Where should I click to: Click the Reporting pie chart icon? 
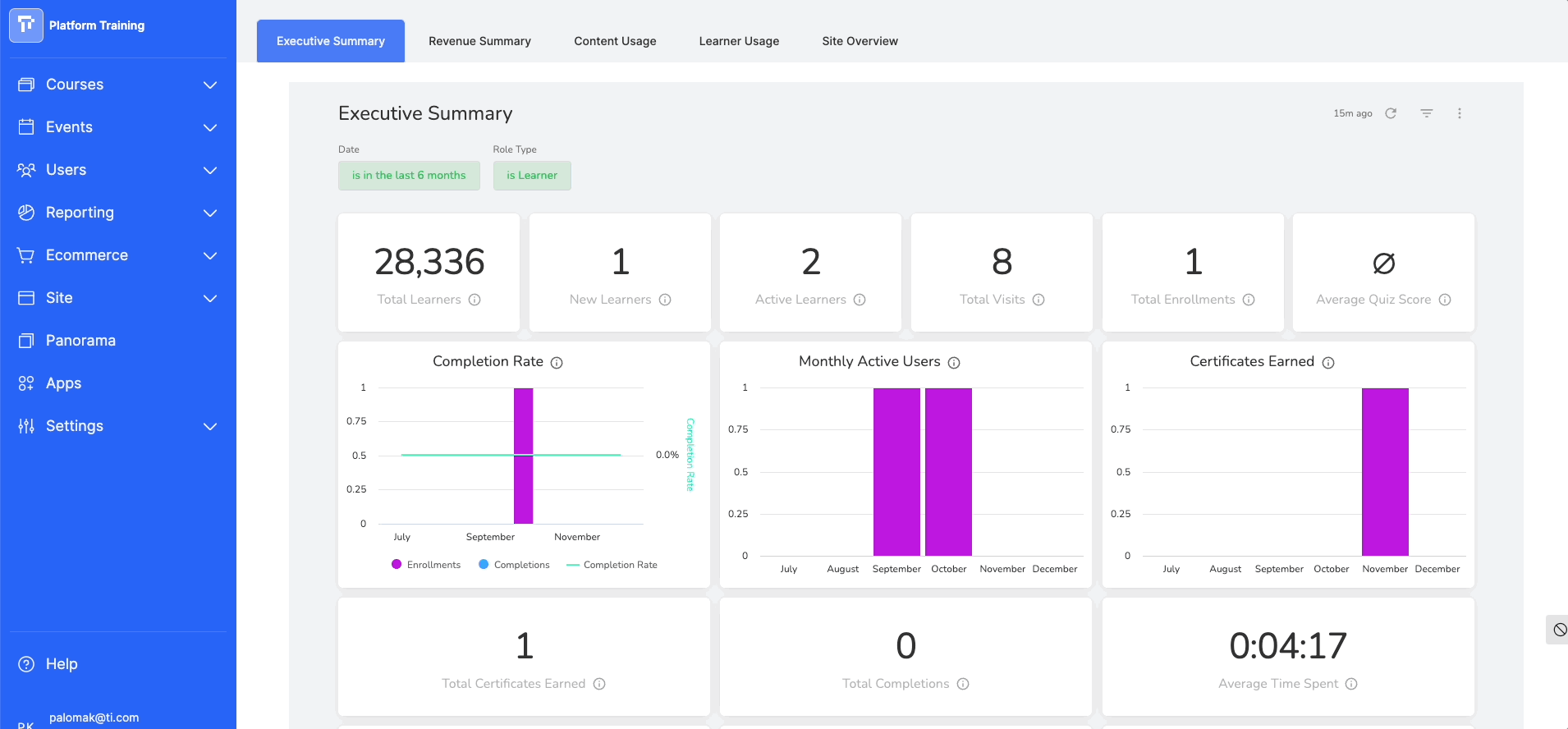click(26, 213)
